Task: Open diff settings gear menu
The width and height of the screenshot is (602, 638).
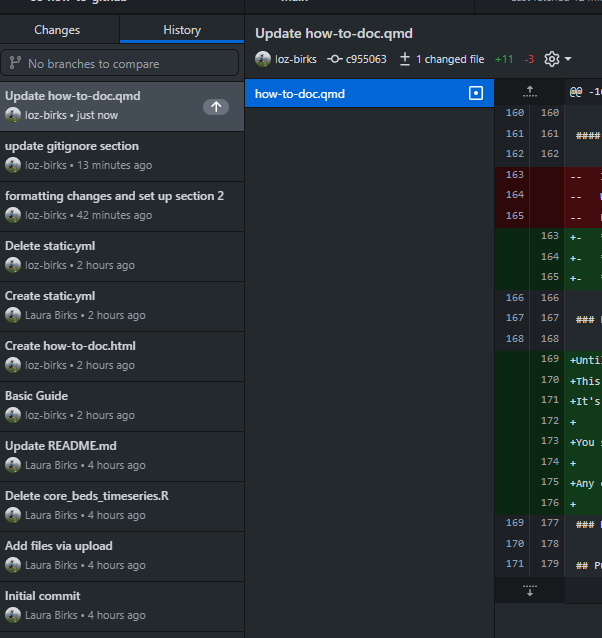Action: click(x=556, y=59)
